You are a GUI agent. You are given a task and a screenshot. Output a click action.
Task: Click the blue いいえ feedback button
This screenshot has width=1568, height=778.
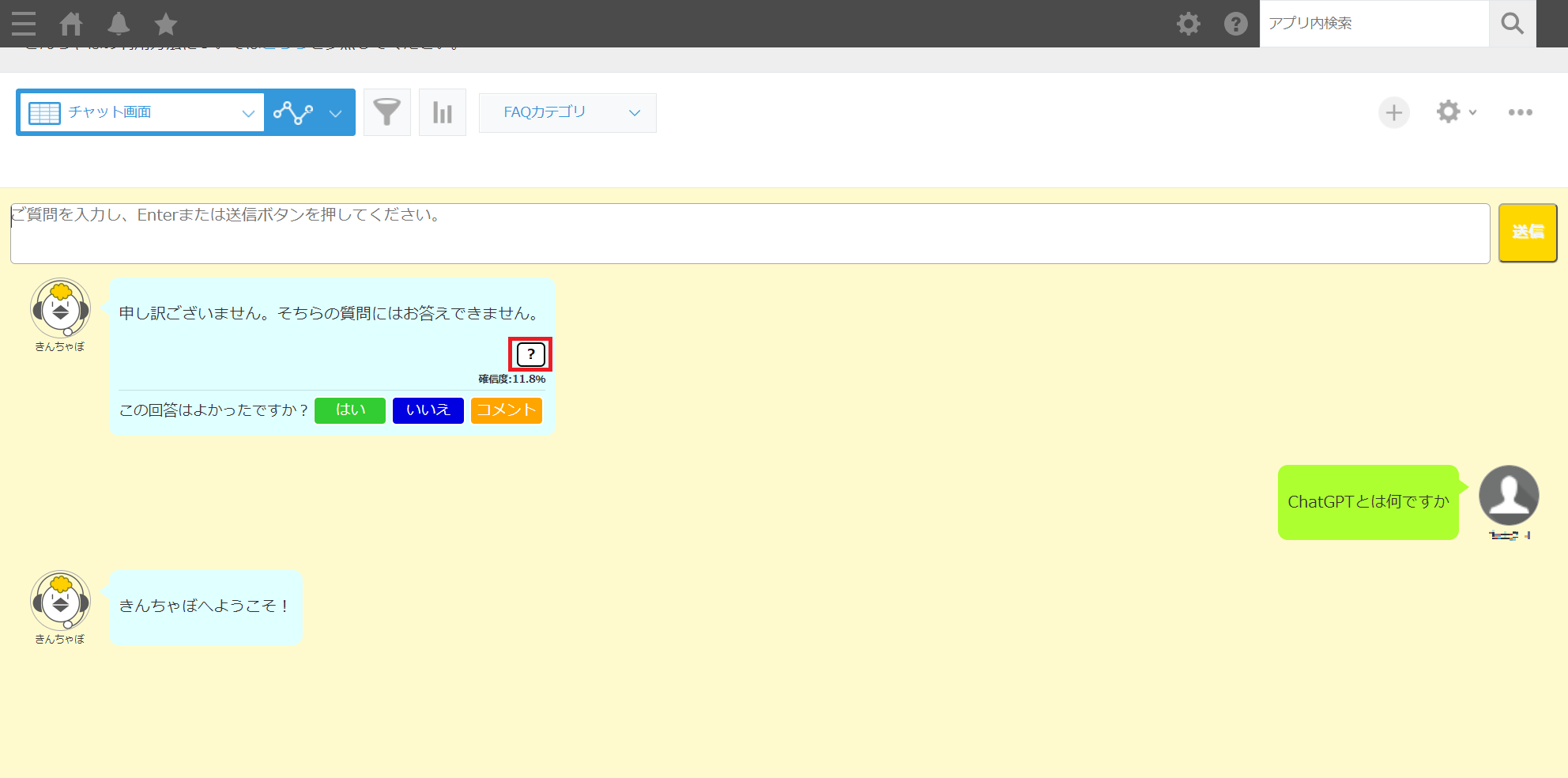point(428,410)
